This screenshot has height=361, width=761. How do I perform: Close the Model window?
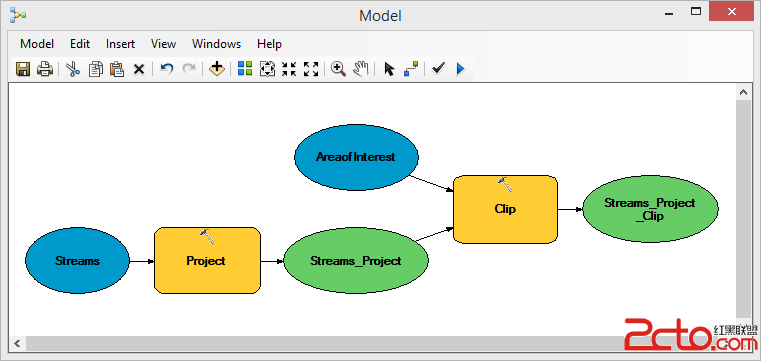point(732,12)
